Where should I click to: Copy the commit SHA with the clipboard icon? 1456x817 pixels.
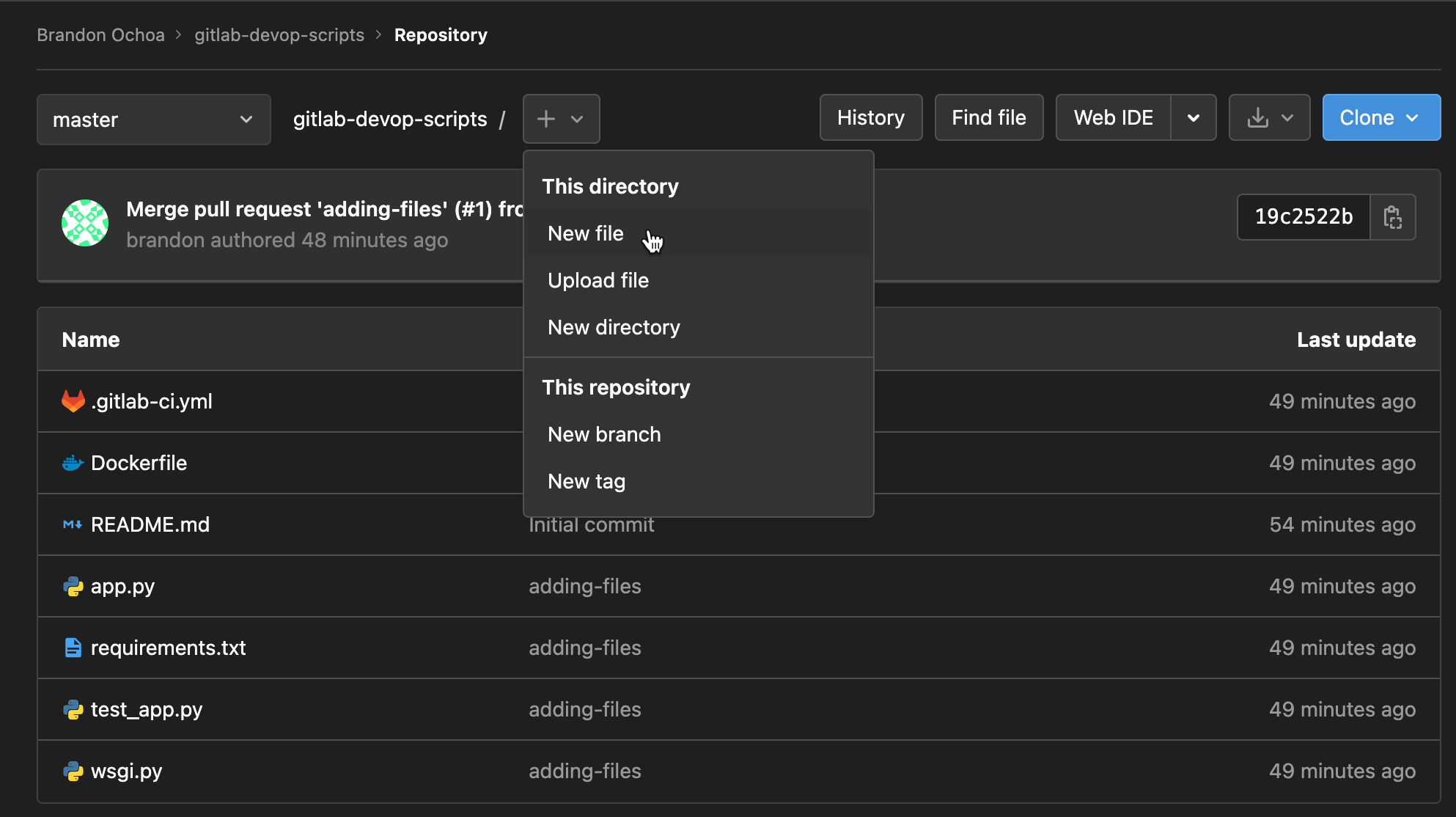[1392, 217]
